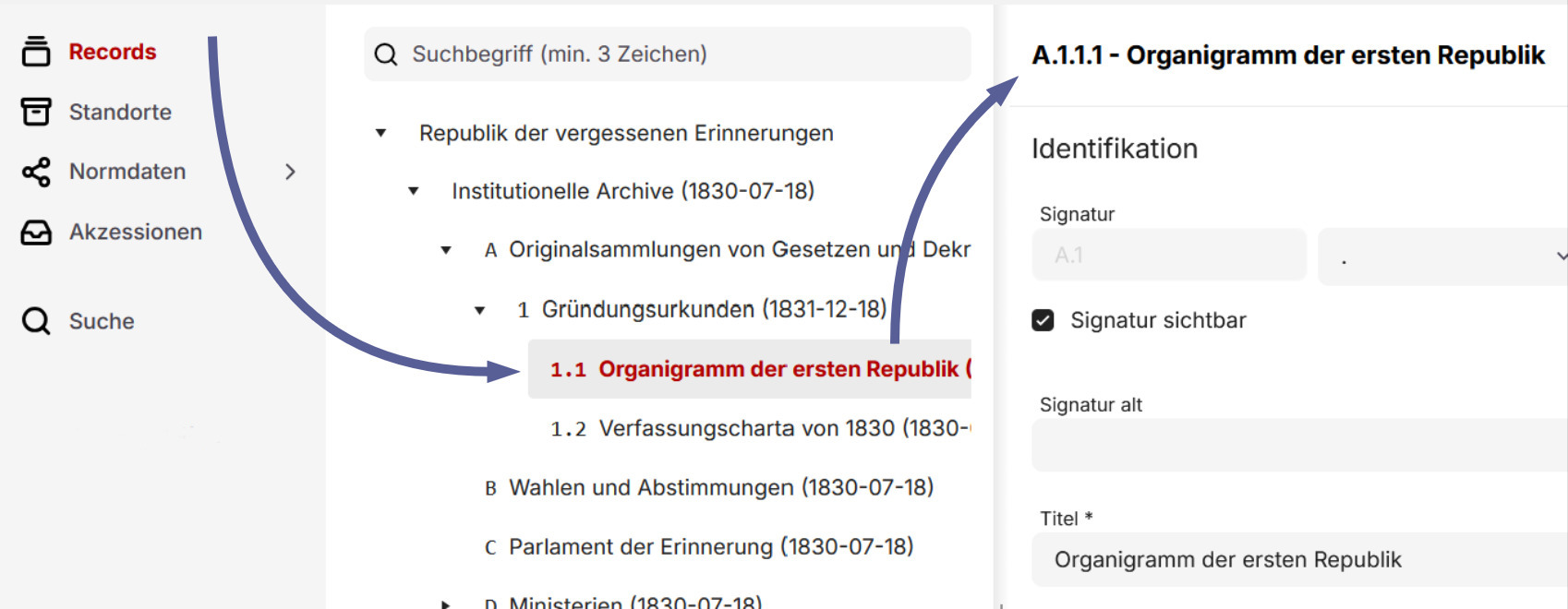
Task: Select Parlament der Erinnerung entry
Action: point(710,547)
